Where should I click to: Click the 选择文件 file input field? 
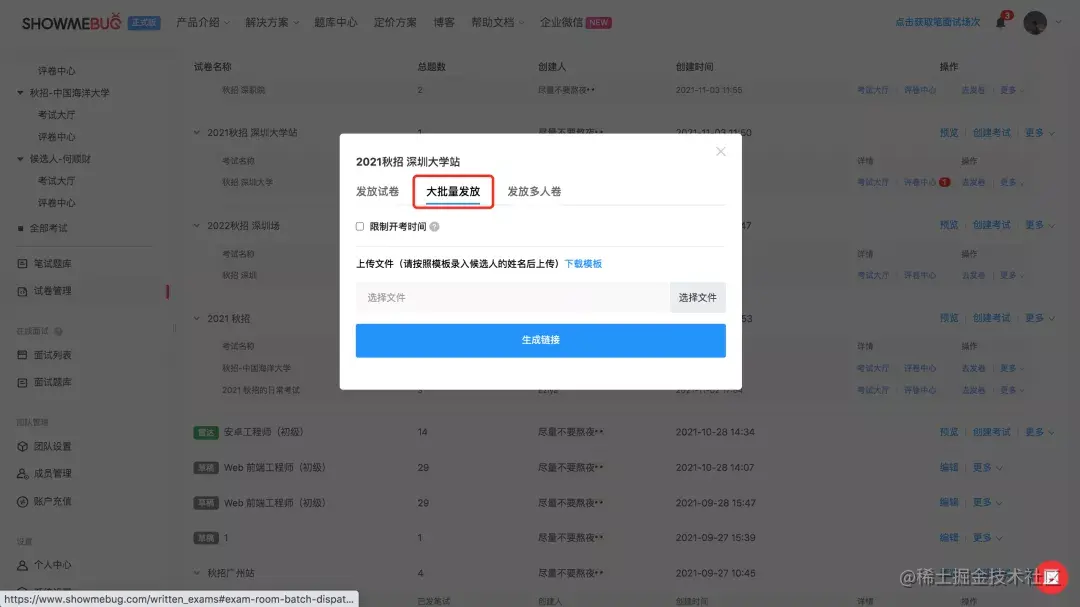coord(500,297)
